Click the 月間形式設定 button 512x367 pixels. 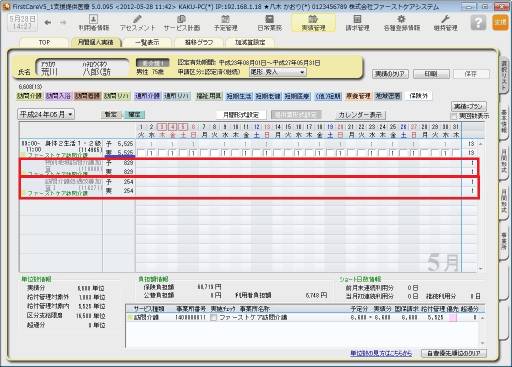[x=241, y=115]
